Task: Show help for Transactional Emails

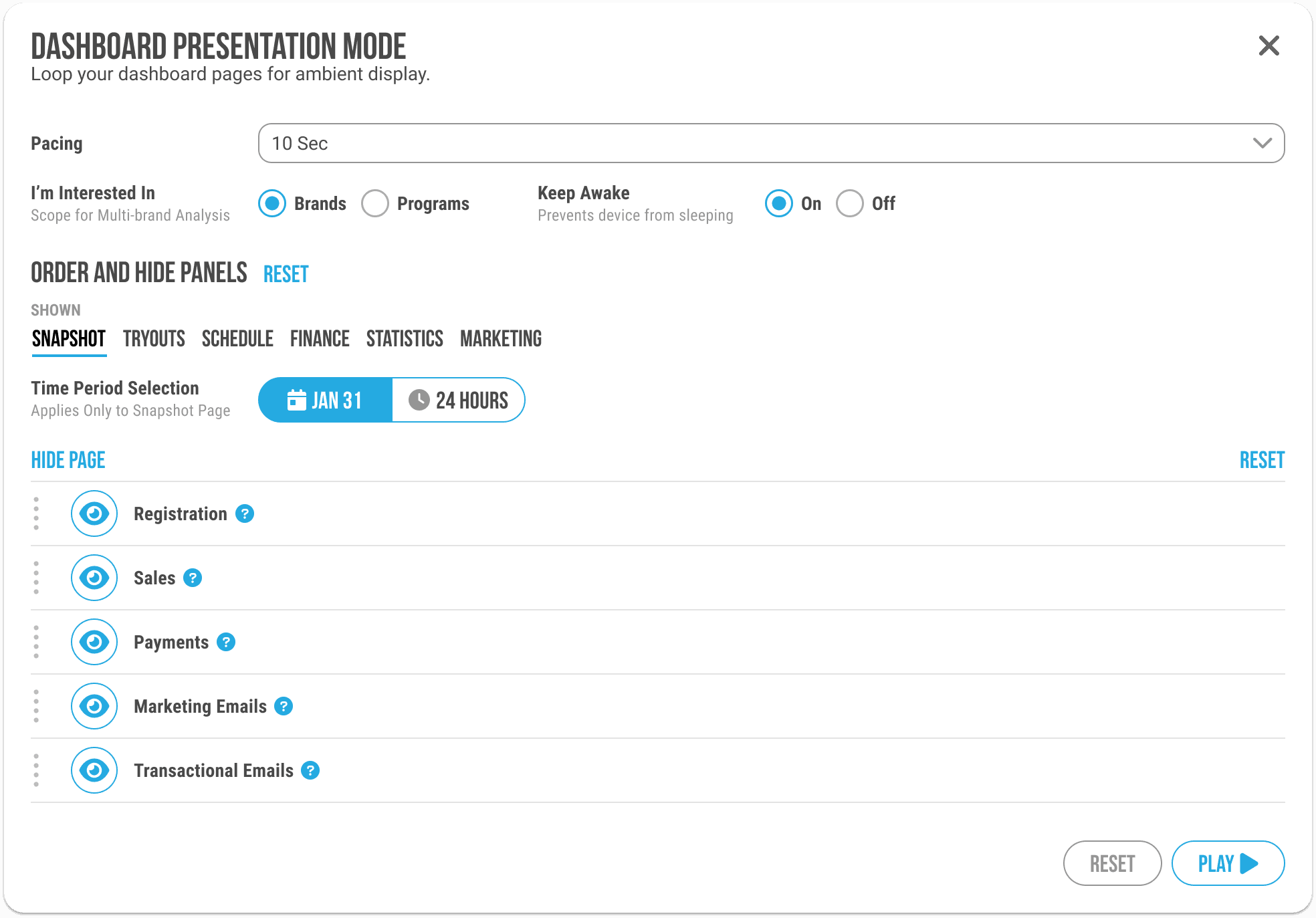Action: [x=310, y=770]
